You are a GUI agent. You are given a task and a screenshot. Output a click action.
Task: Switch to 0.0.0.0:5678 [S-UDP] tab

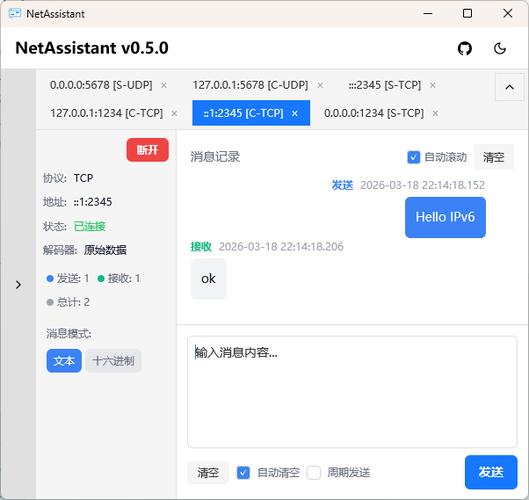click(x=101, y=85)
